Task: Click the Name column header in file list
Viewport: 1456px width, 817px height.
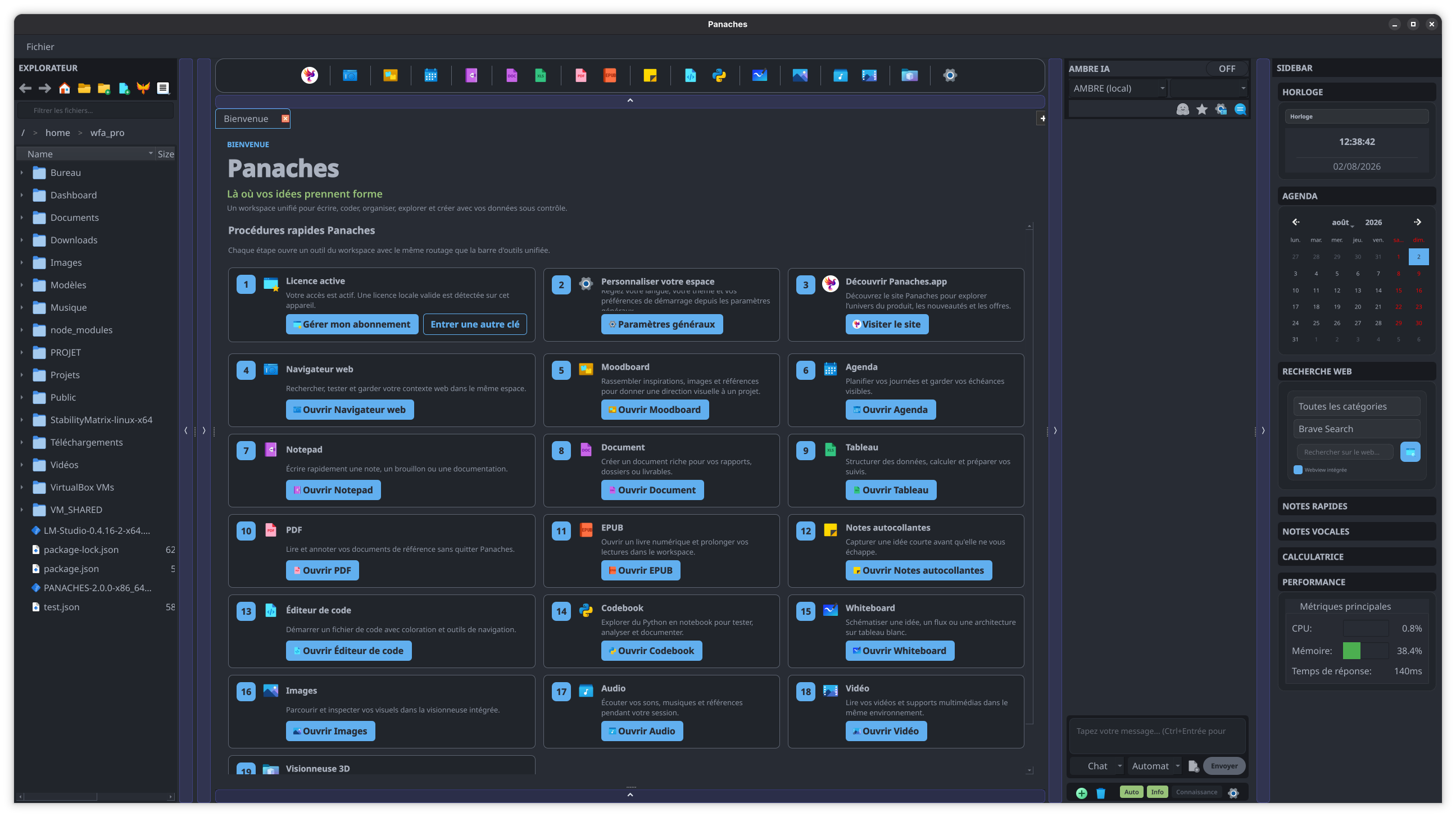Action: pos(86,154)
